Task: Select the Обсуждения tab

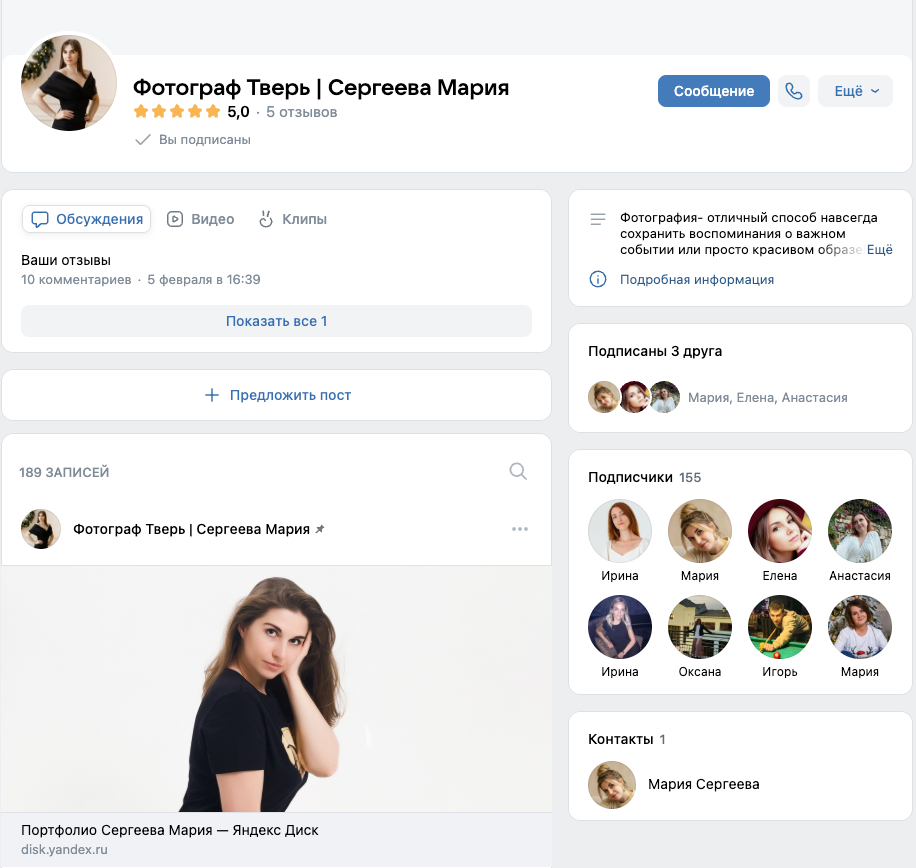Action: pyautogui.click(x=97, y=218)
